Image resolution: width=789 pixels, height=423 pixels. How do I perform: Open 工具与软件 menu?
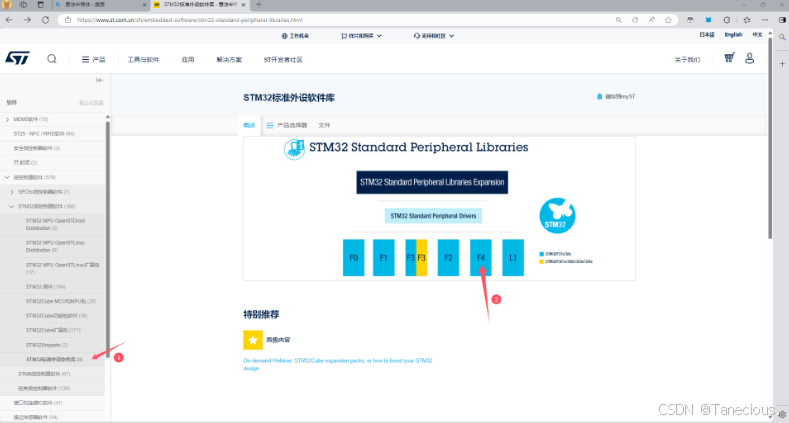pyautogui.click(x=143, y=59)
